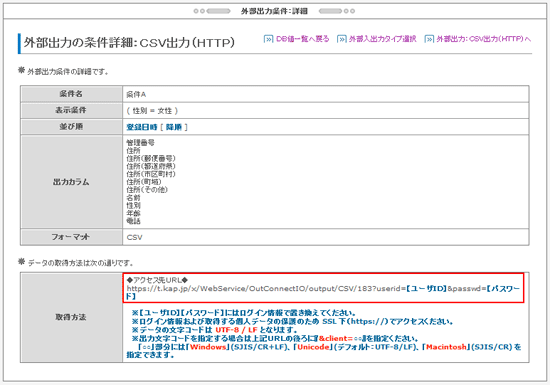Click the access URL starting with https://t.kap.jp
The image size is (550, 385).
[323, 292]
